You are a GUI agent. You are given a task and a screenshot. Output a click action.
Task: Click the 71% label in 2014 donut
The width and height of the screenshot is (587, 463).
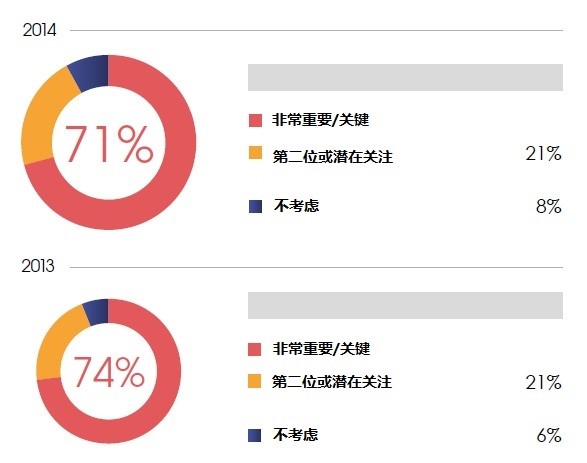109,144
